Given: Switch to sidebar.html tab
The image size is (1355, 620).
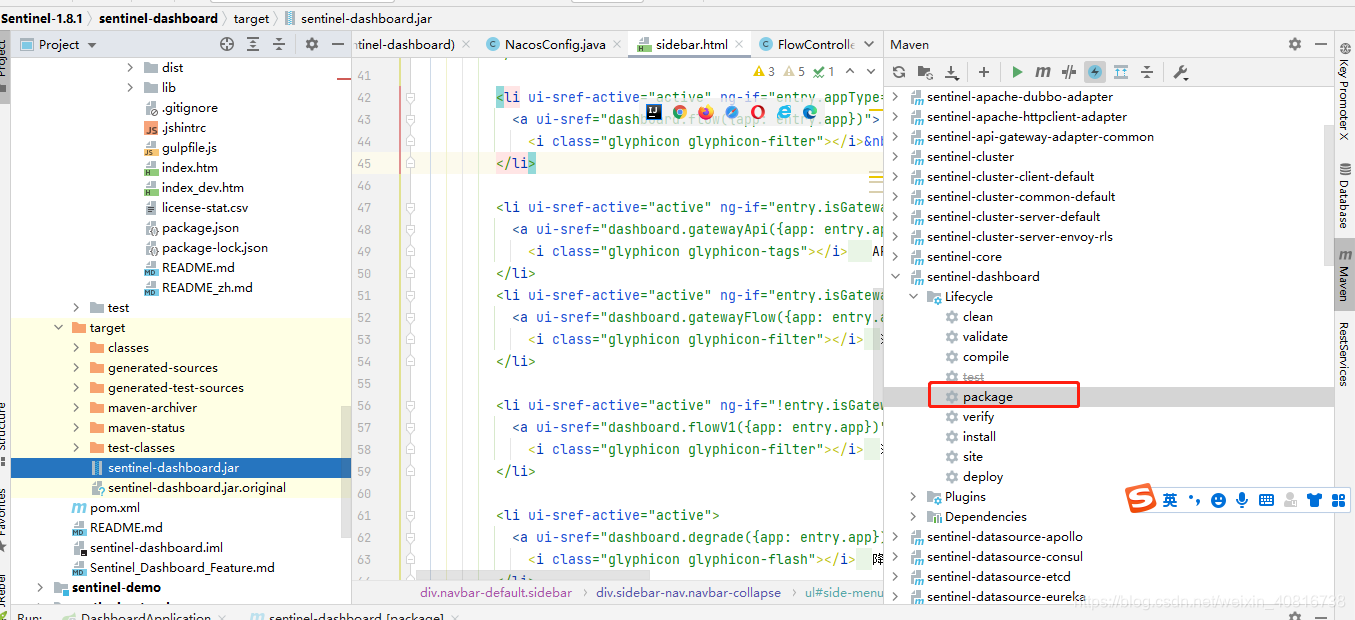Looking at the screenshot, I should [692, 44].
